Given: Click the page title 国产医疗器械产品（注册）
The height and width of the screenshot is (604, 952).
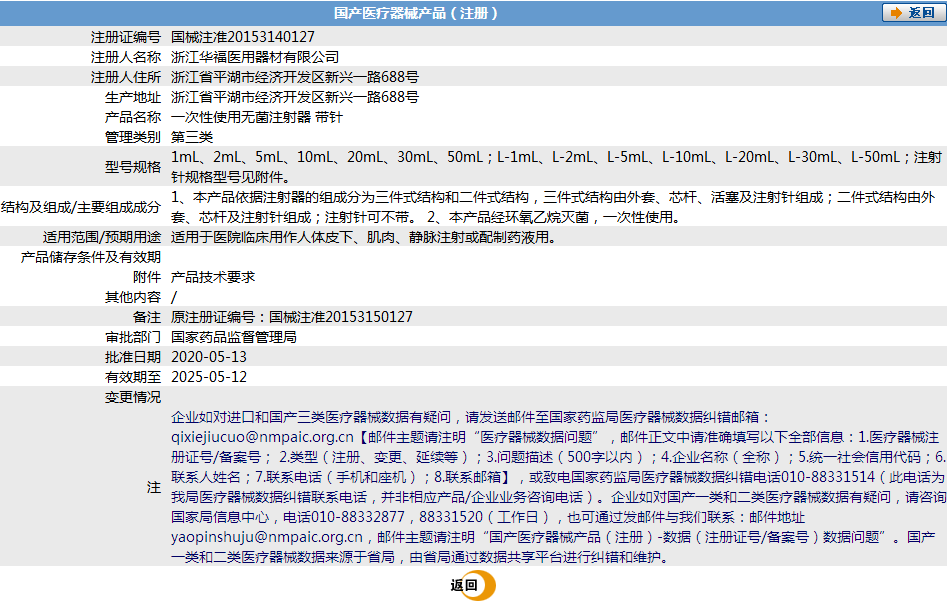Looking at the screenshot, I should click(416, 13).
